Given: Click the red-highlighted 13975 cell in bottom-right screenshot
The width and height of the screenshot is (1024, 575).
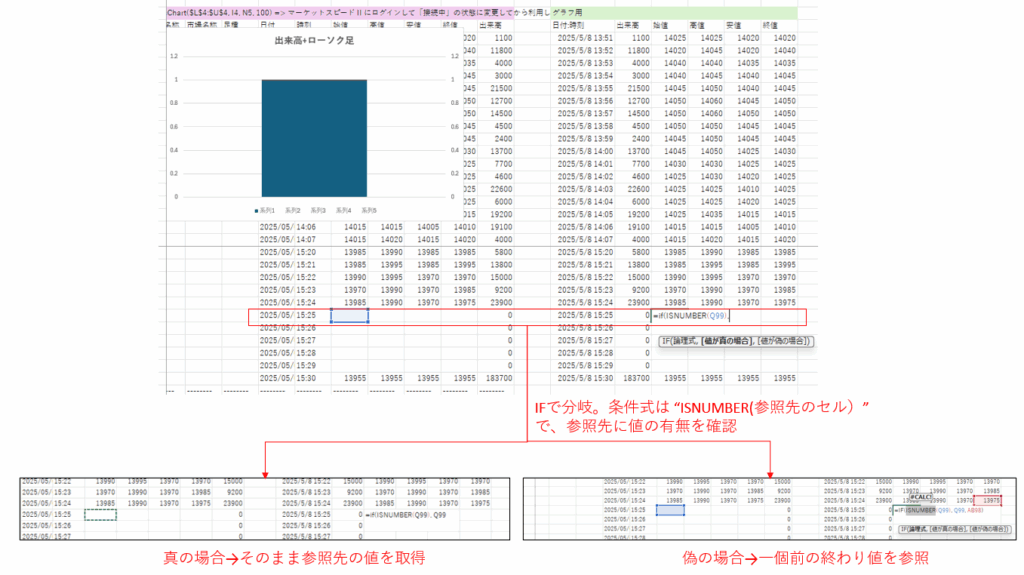Looking at the screenshot, I should click(x=987, y=501).
